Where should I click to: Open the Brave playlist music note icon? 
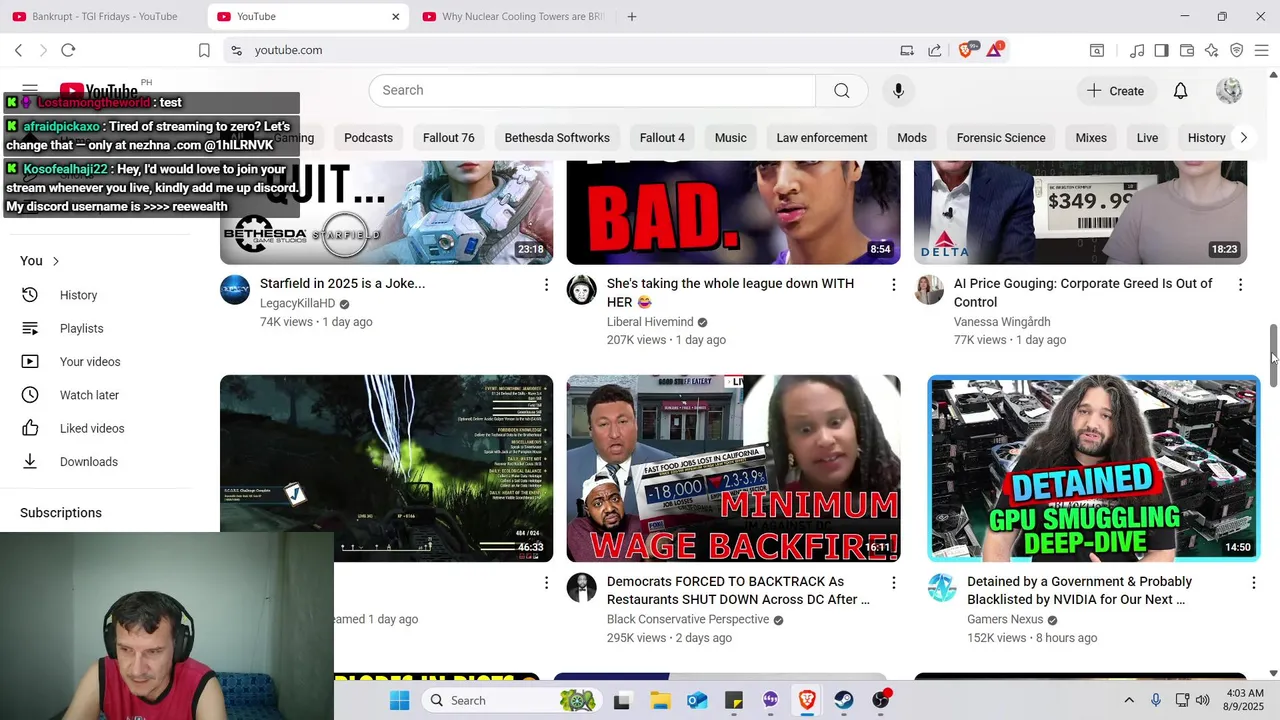point(1137,50)
